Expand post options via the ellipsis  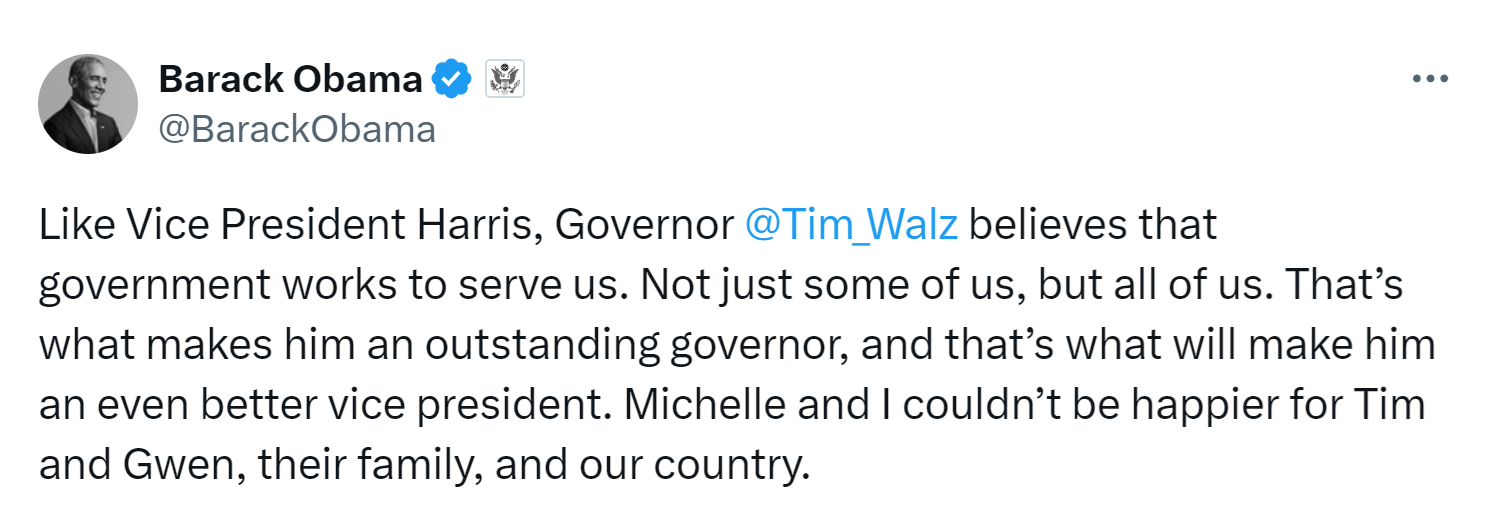1430,78
